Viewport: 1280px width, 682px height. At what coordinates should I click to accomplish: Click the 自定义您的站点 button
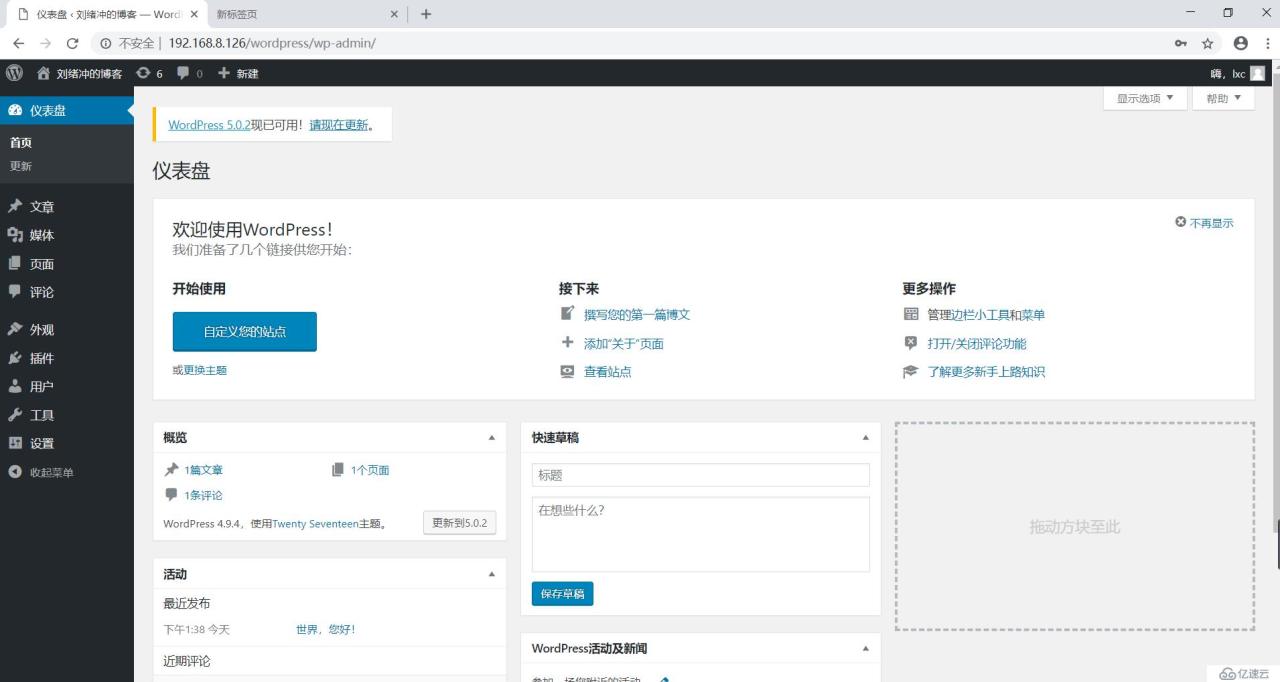point(244,331)
